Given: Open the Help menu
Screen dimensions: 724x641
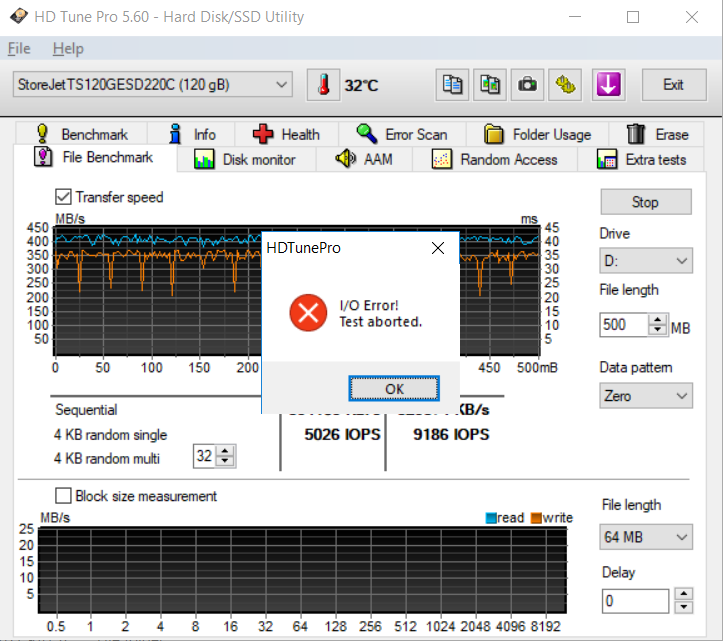Looking at the screenshot, I should (x=68, y=48).
